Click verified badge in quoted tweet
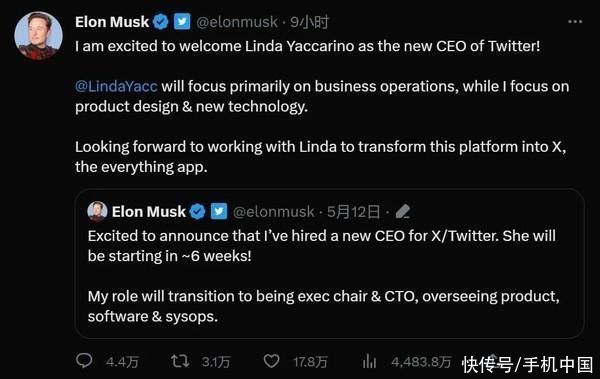This screenshot has width=600, height=379. pyautogui.click(x=197, y=211)
